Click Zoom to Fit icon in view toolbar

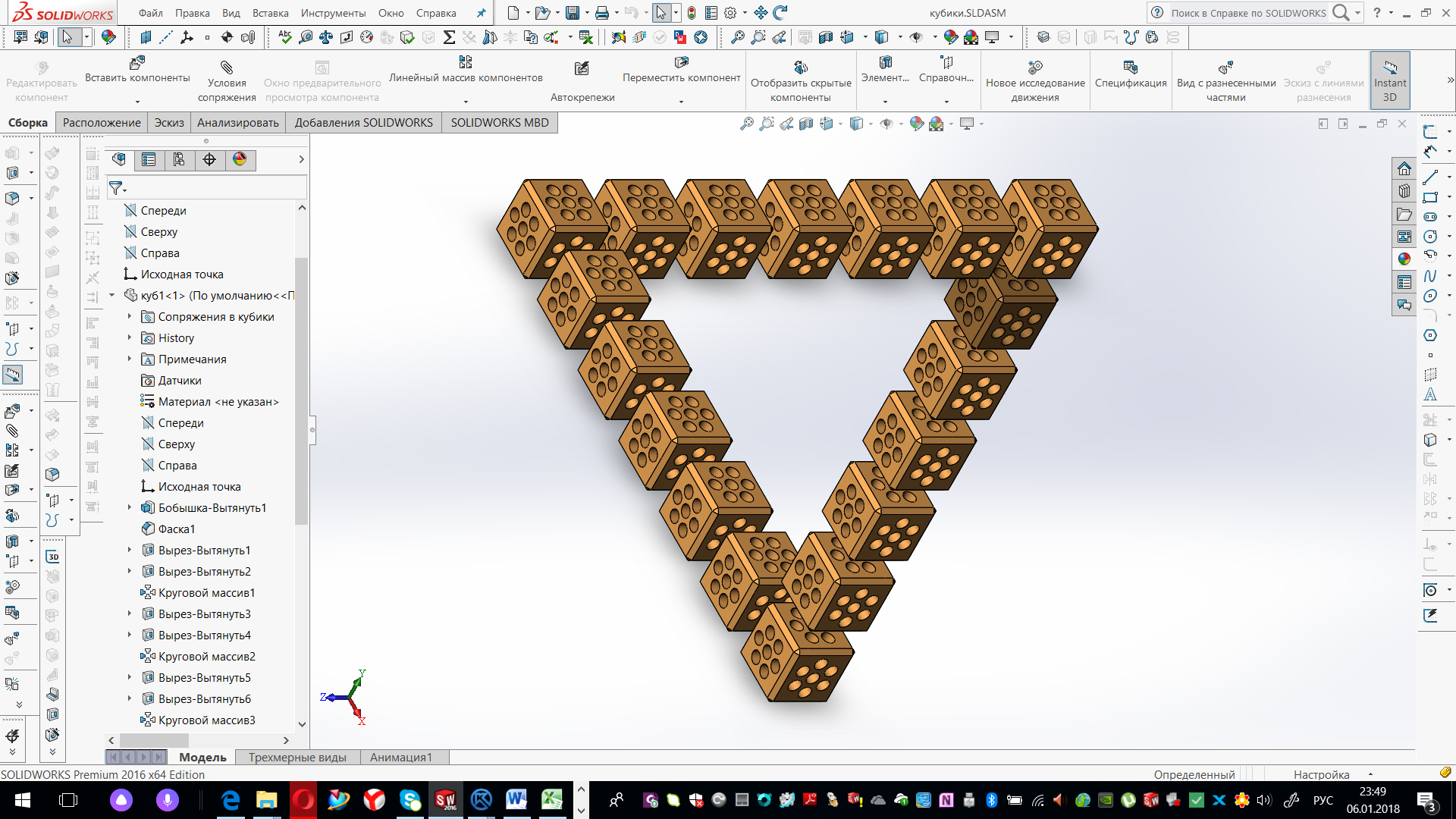[747, 124]
